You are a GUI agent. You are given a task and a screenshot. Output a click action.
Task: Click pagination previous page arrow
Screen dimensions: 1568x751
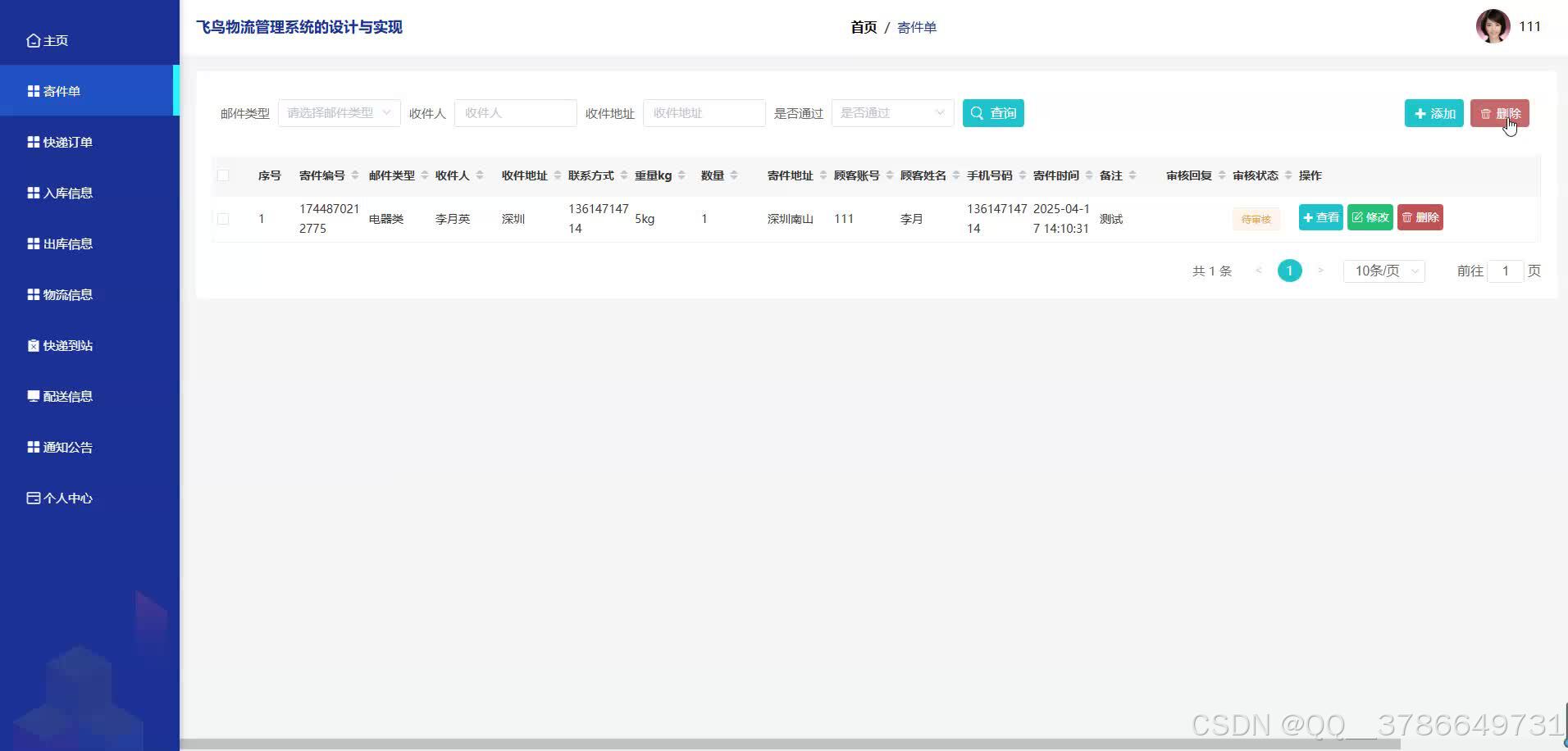(1258, 271)
